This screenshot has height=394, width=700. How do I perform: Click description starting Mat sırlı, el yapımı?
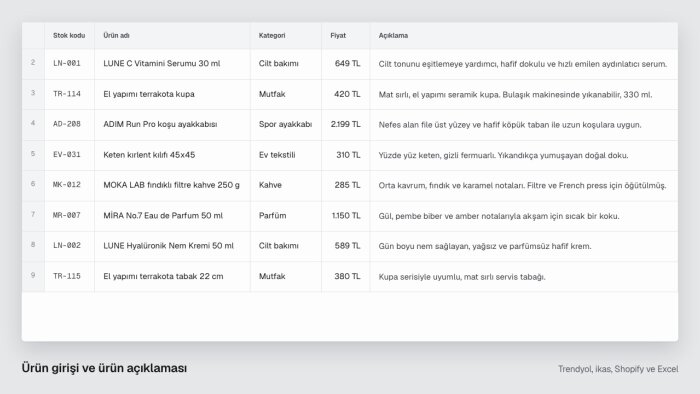(524, 94)
